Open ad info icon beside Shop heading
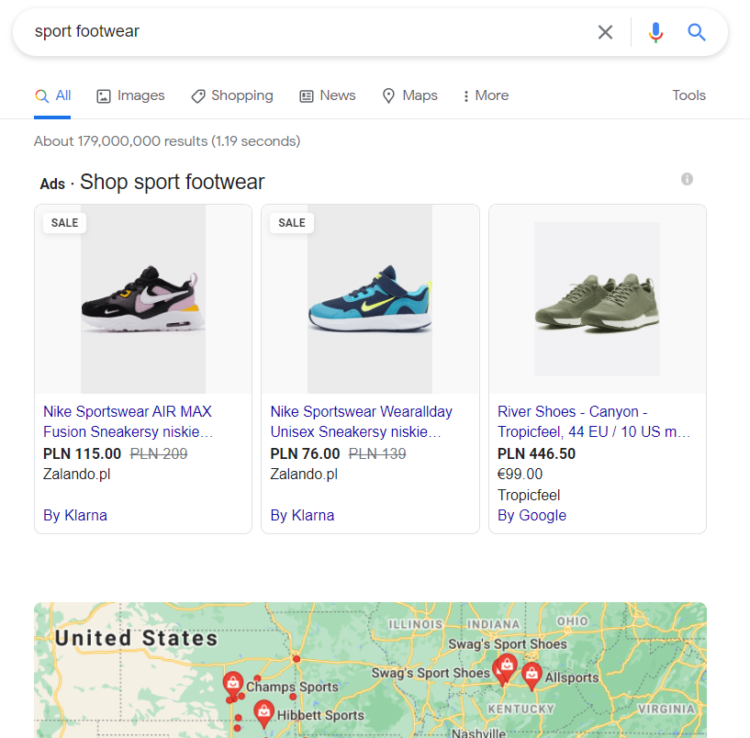 [687, 179]
